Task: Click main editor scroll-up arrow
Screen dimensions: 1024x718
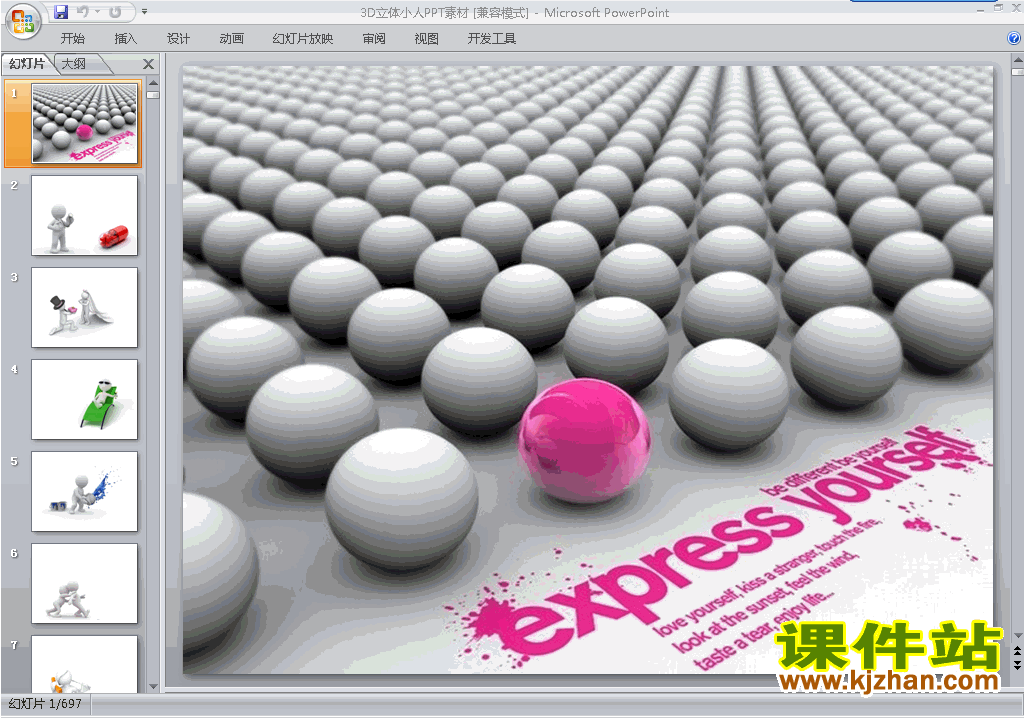Action: (x=1017, y=59)
